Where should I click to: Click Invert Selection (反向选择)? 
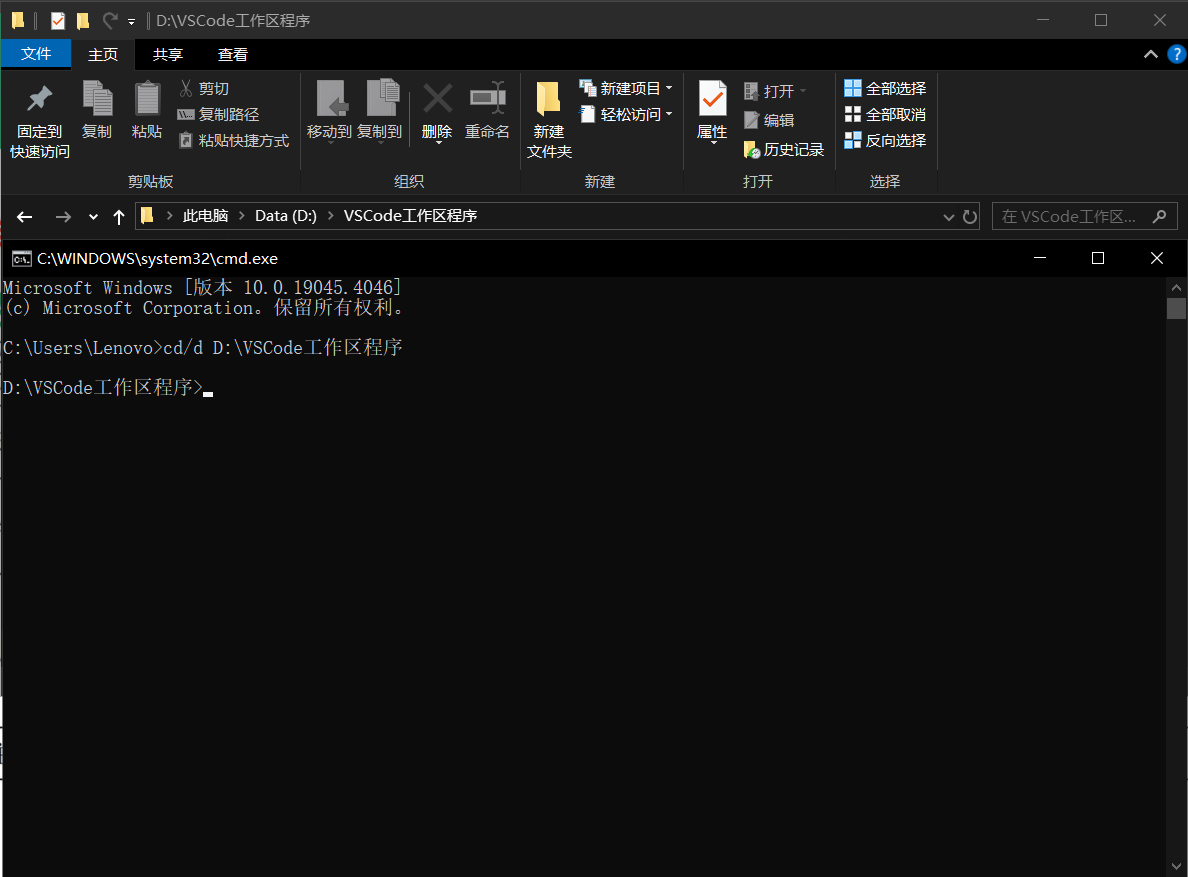[885, 140]
